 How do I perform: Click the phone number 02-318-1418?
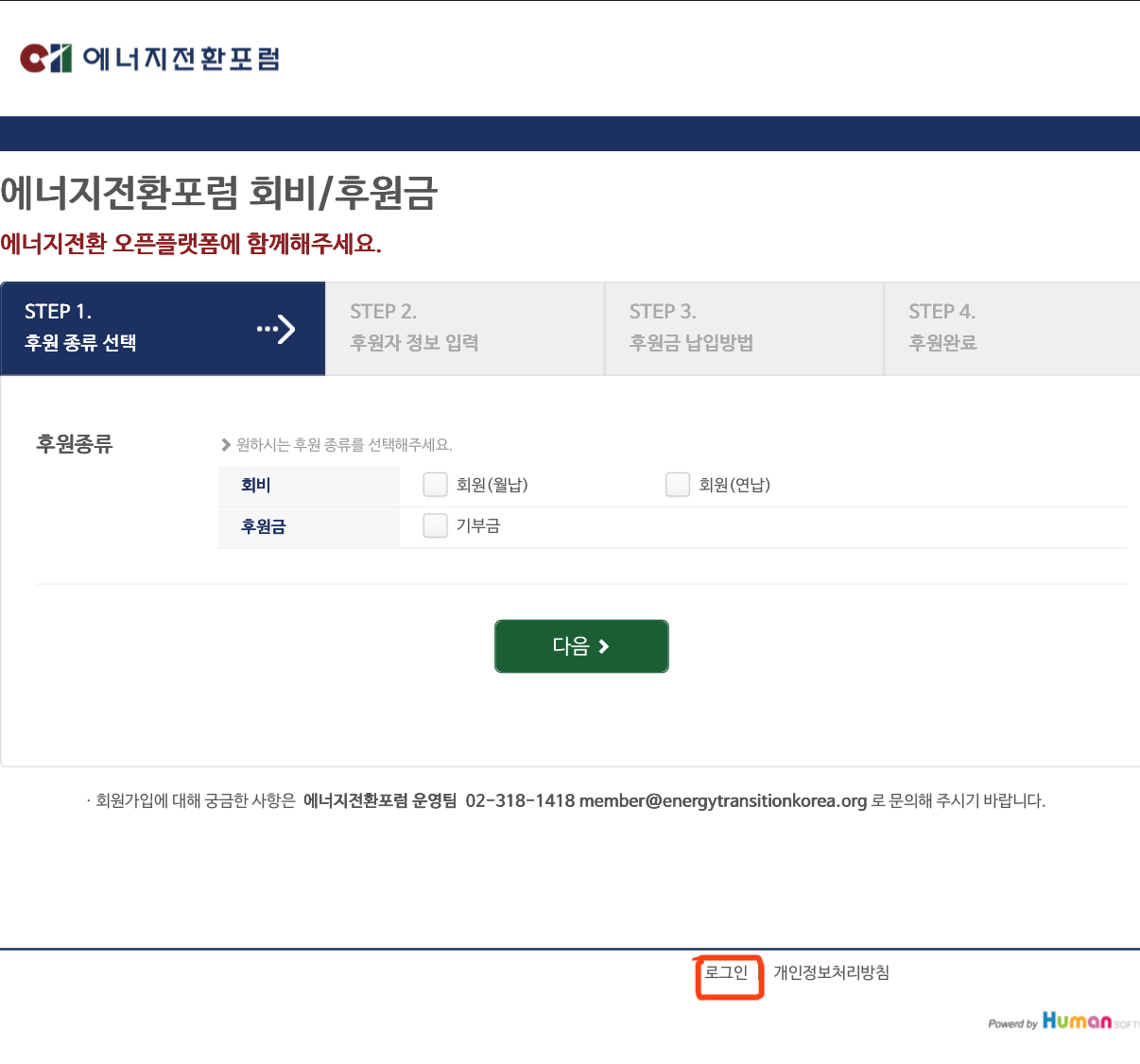520,800
